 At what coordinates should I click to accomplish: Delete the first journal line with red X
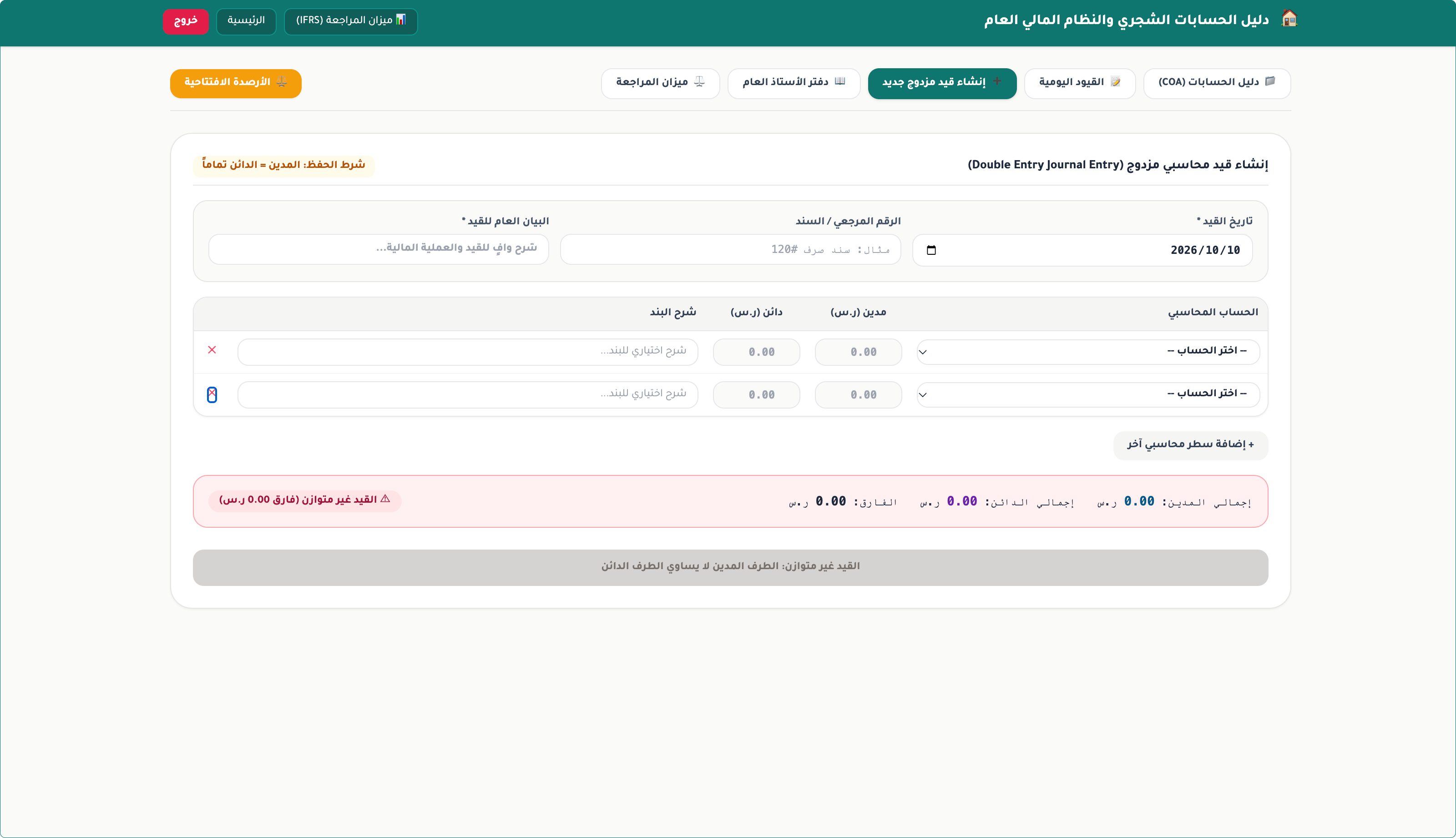coord(212,350)
